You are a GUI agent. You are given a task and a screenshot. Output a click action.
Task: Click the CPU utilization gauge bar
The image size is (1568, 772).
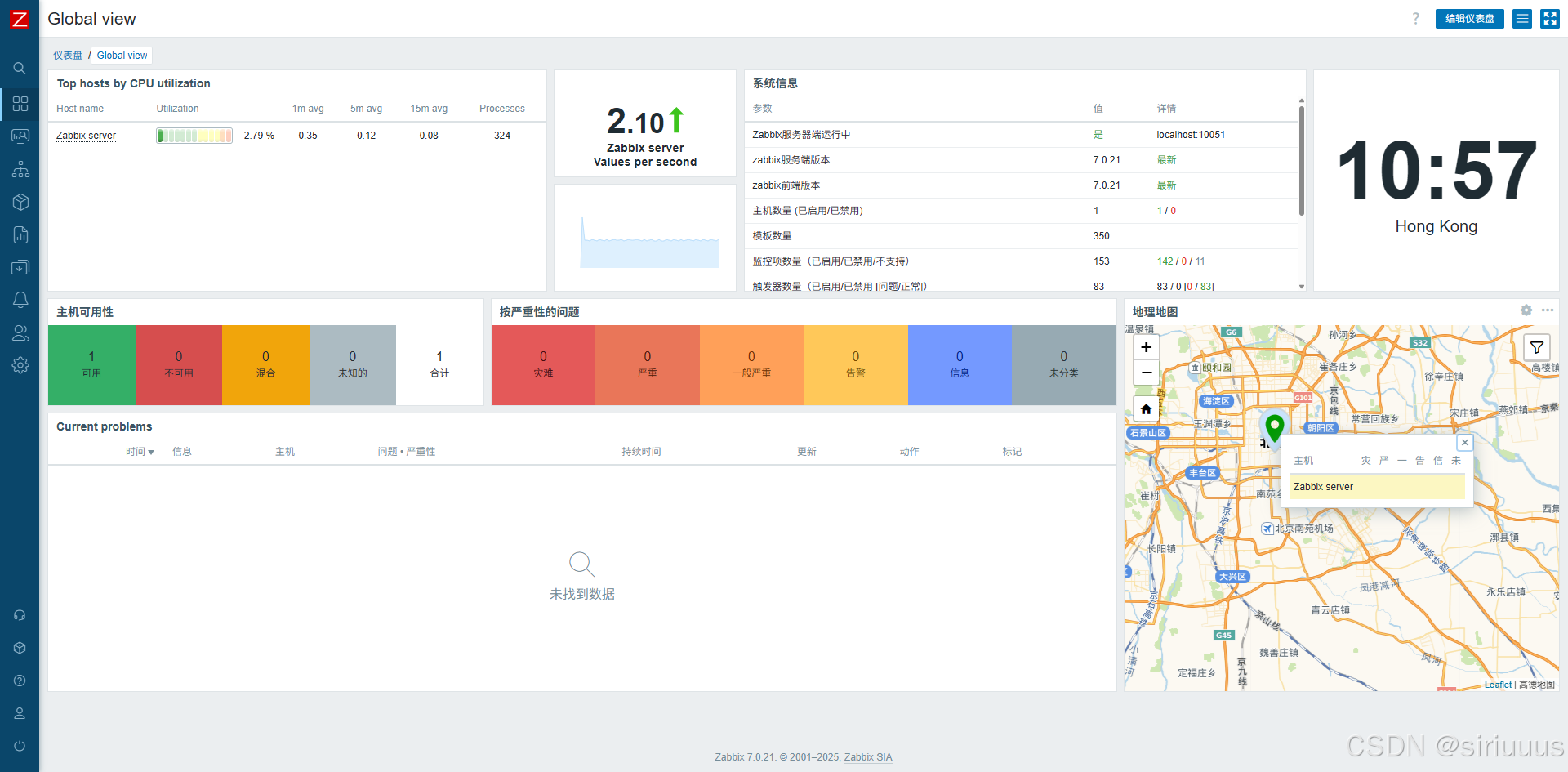pyautogui.click(x=194, y=136)
